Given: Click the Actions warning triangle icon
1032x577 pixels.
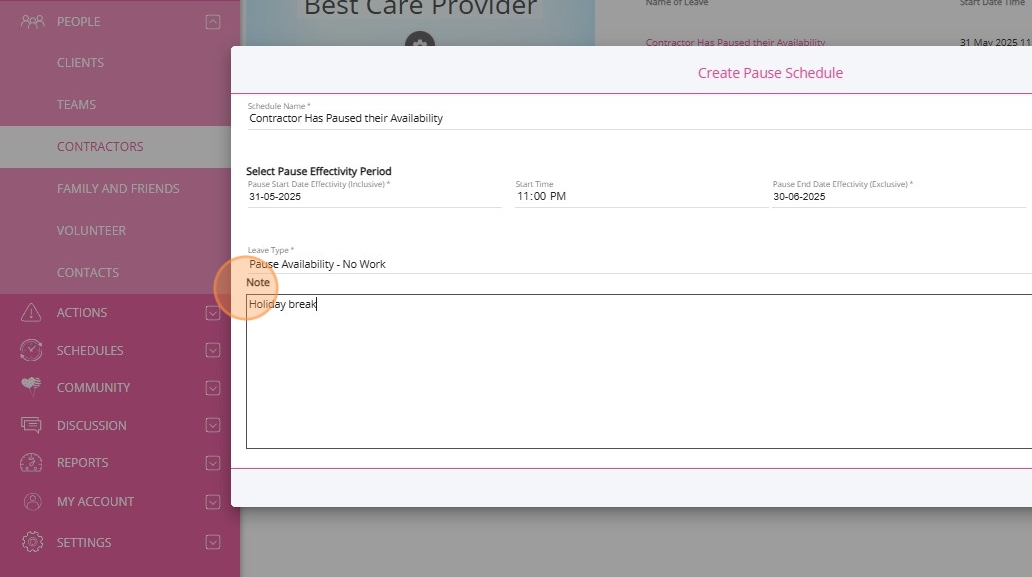Looking at the screenshot, I should click(31, 313).
